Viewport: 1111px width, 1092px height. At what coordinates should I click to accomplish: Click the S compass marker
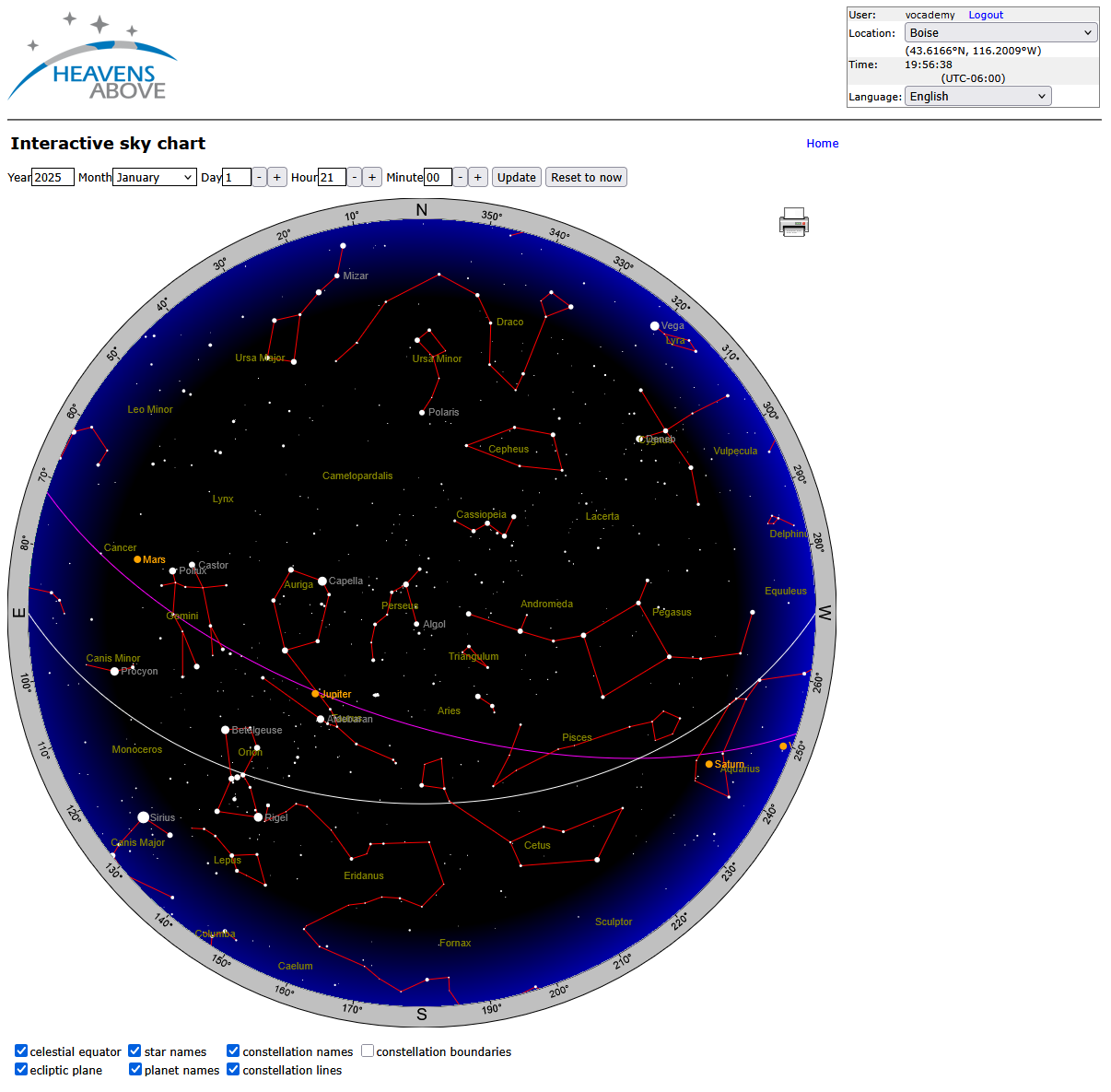coord(422,1015)
